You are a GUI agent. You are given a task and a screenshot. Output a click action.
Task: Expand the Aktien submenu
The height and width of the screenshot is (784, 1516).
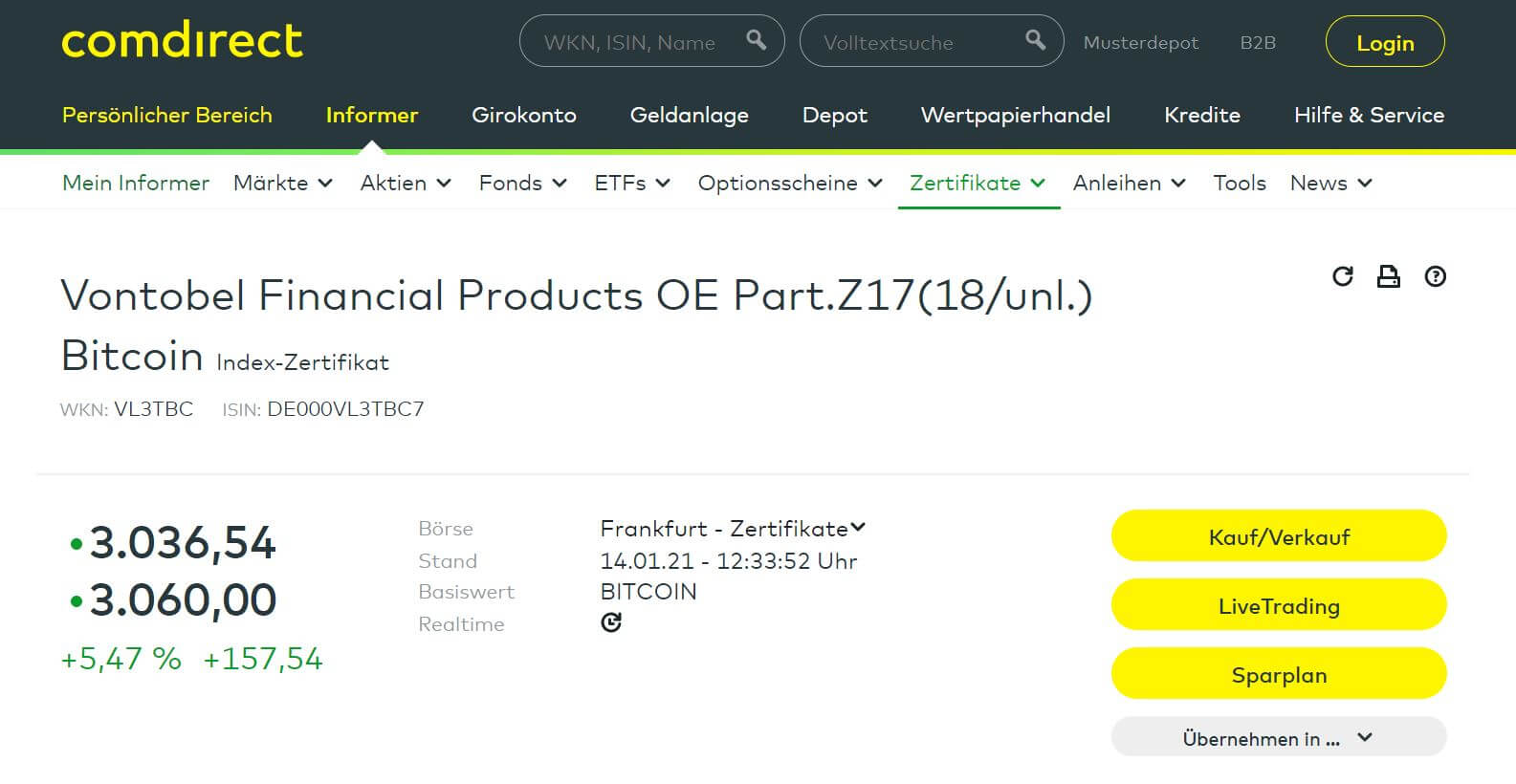[x=406, y=183]
